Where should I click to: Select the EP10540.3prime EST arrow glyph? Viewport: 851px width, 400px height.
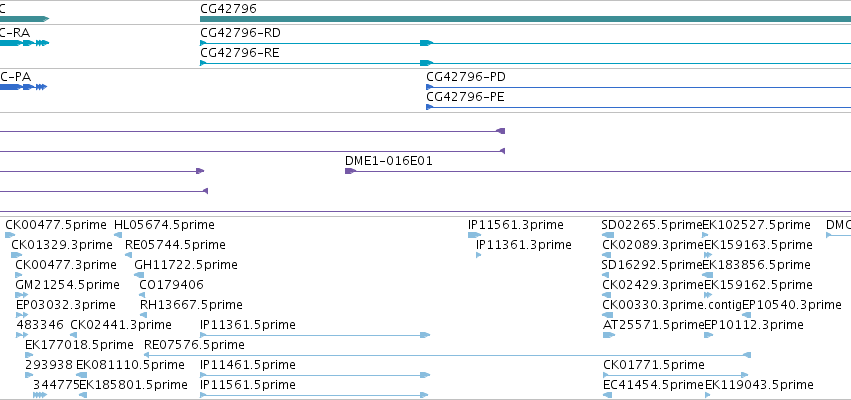(747, 315)
